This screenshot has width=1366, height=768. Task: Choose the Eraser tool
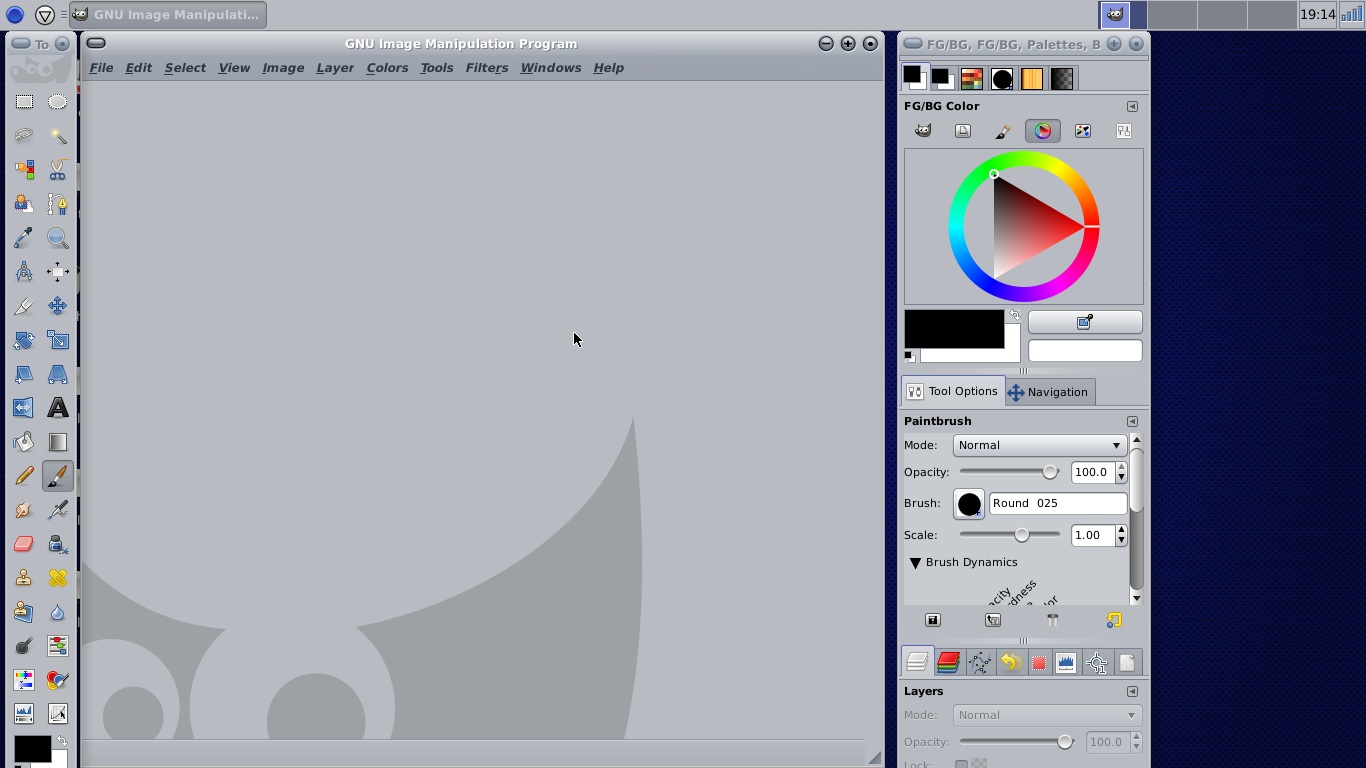tap(24, 544)
